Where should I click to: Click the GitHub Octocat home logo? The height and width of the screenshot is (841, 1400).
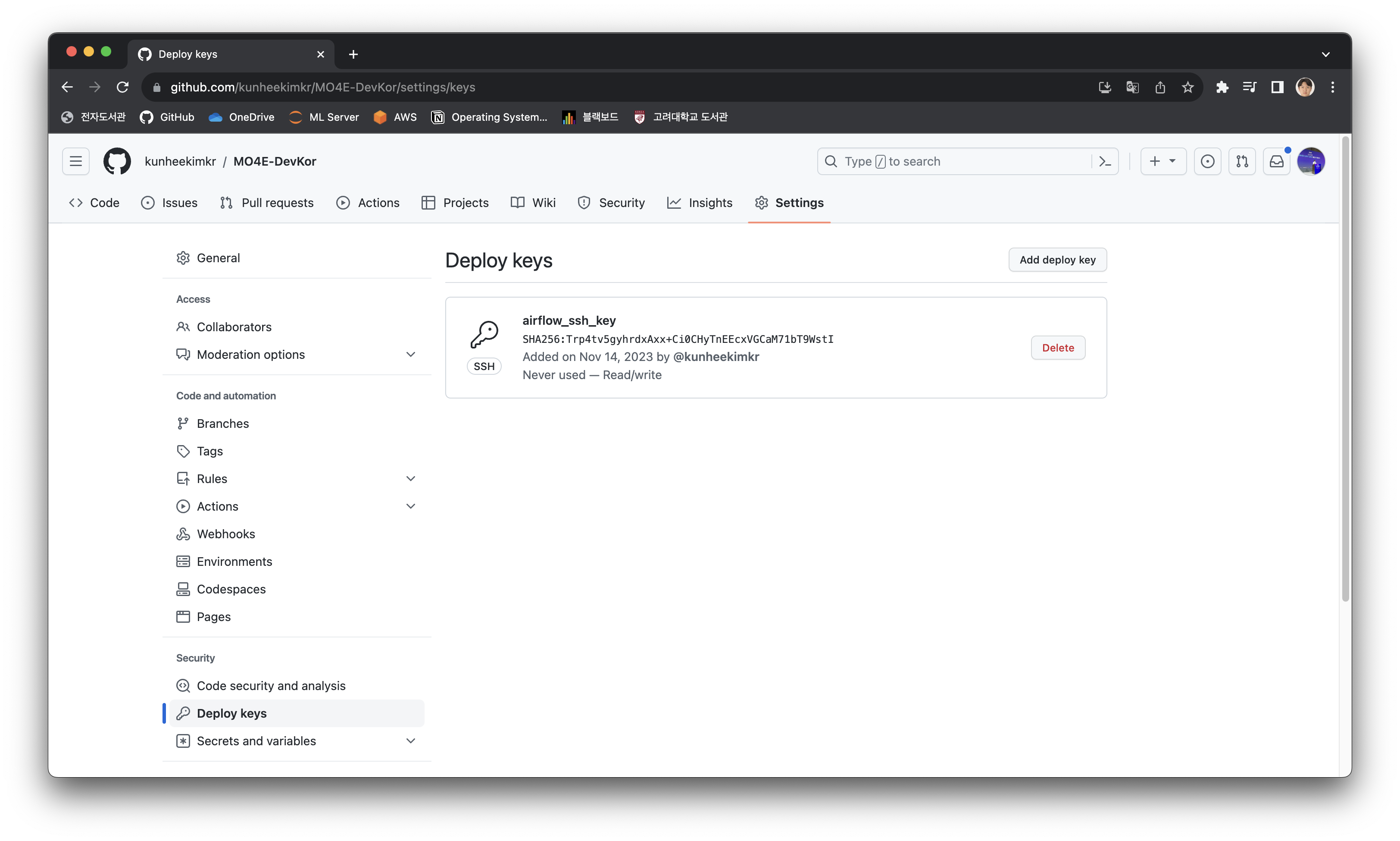pyautogui.click(x=117, y=161)
